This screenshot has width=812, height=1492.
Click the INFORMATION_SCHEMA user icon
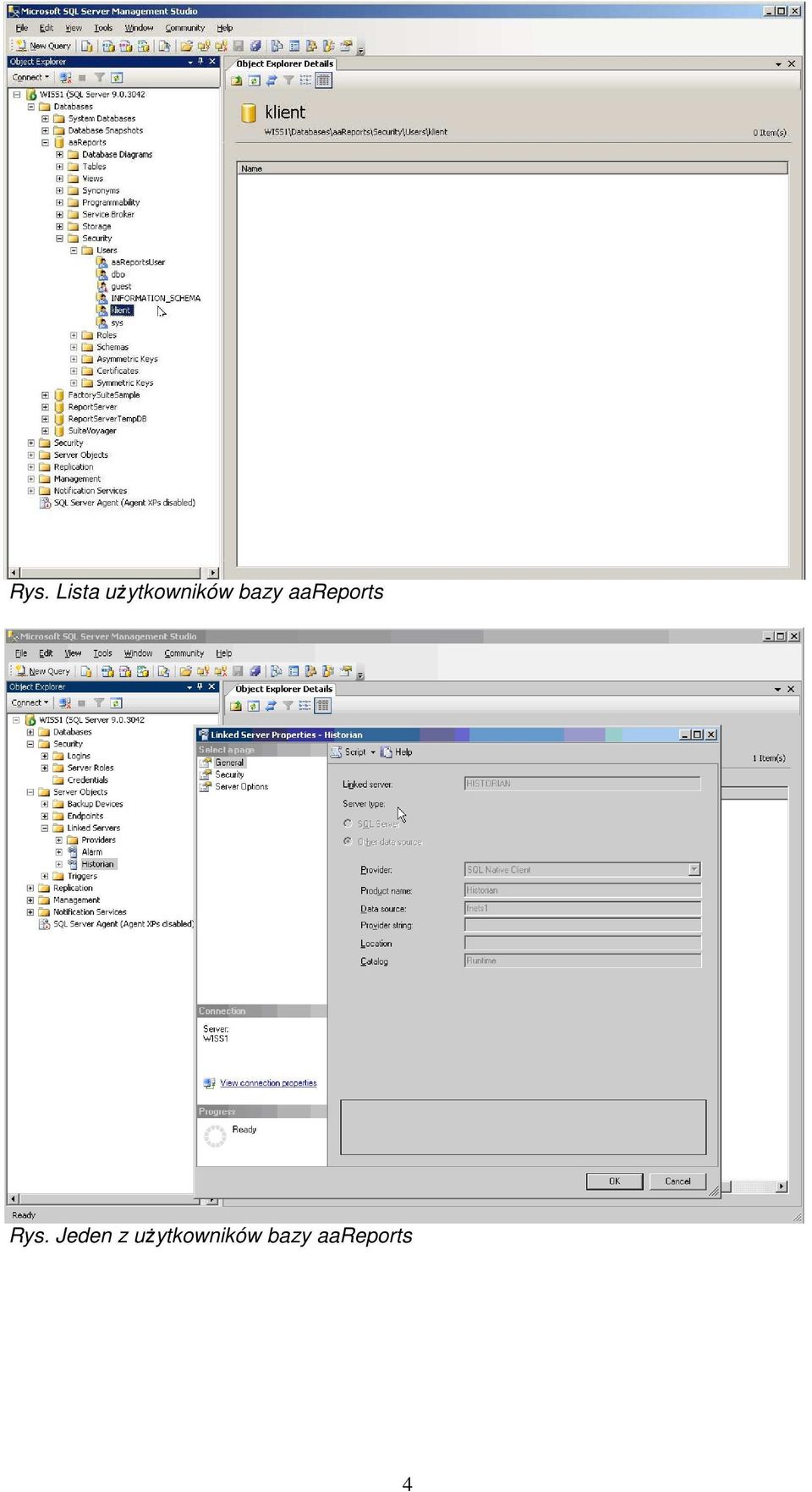pyautogui.click(x=102, y=298)
